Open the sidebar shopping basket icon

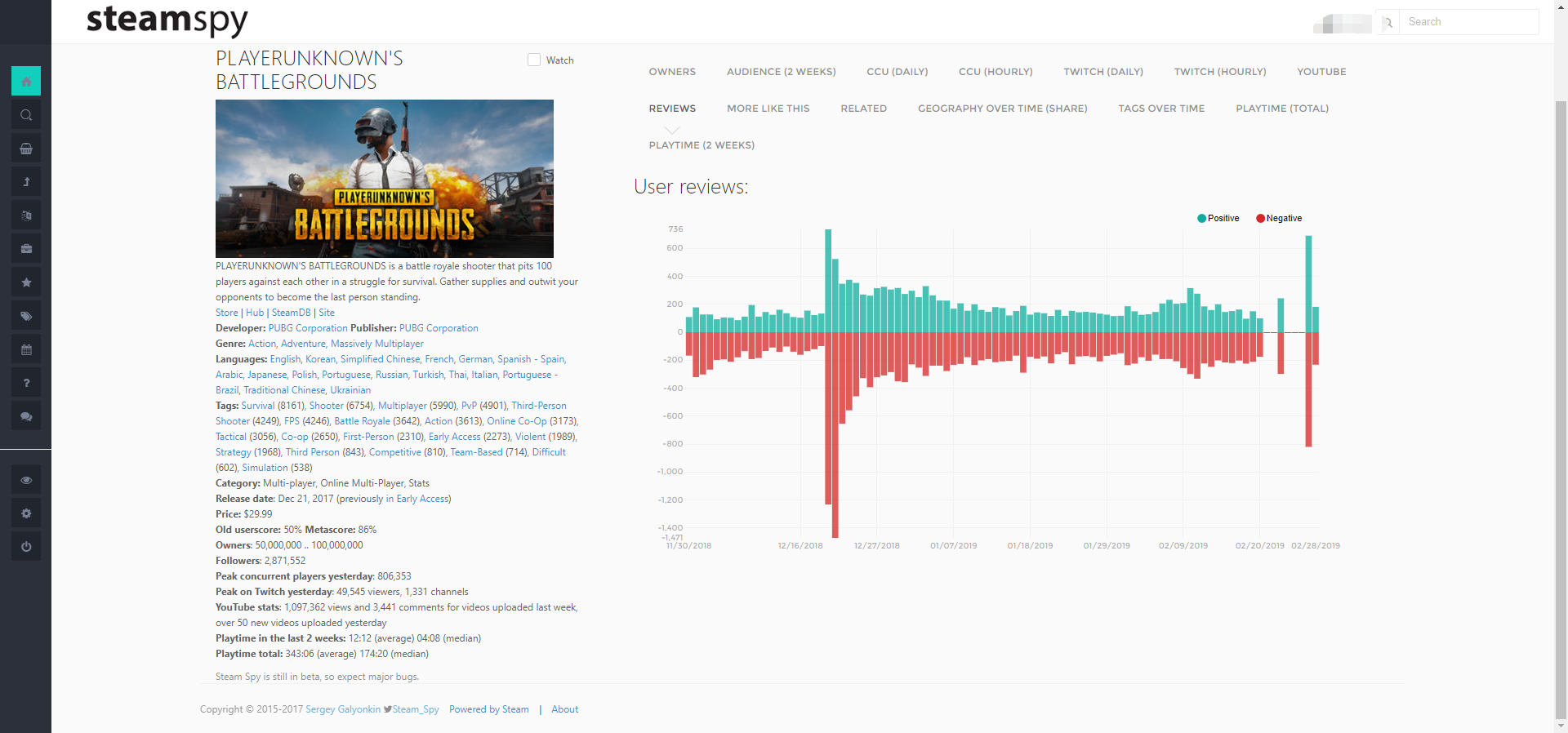pos(26,149)
